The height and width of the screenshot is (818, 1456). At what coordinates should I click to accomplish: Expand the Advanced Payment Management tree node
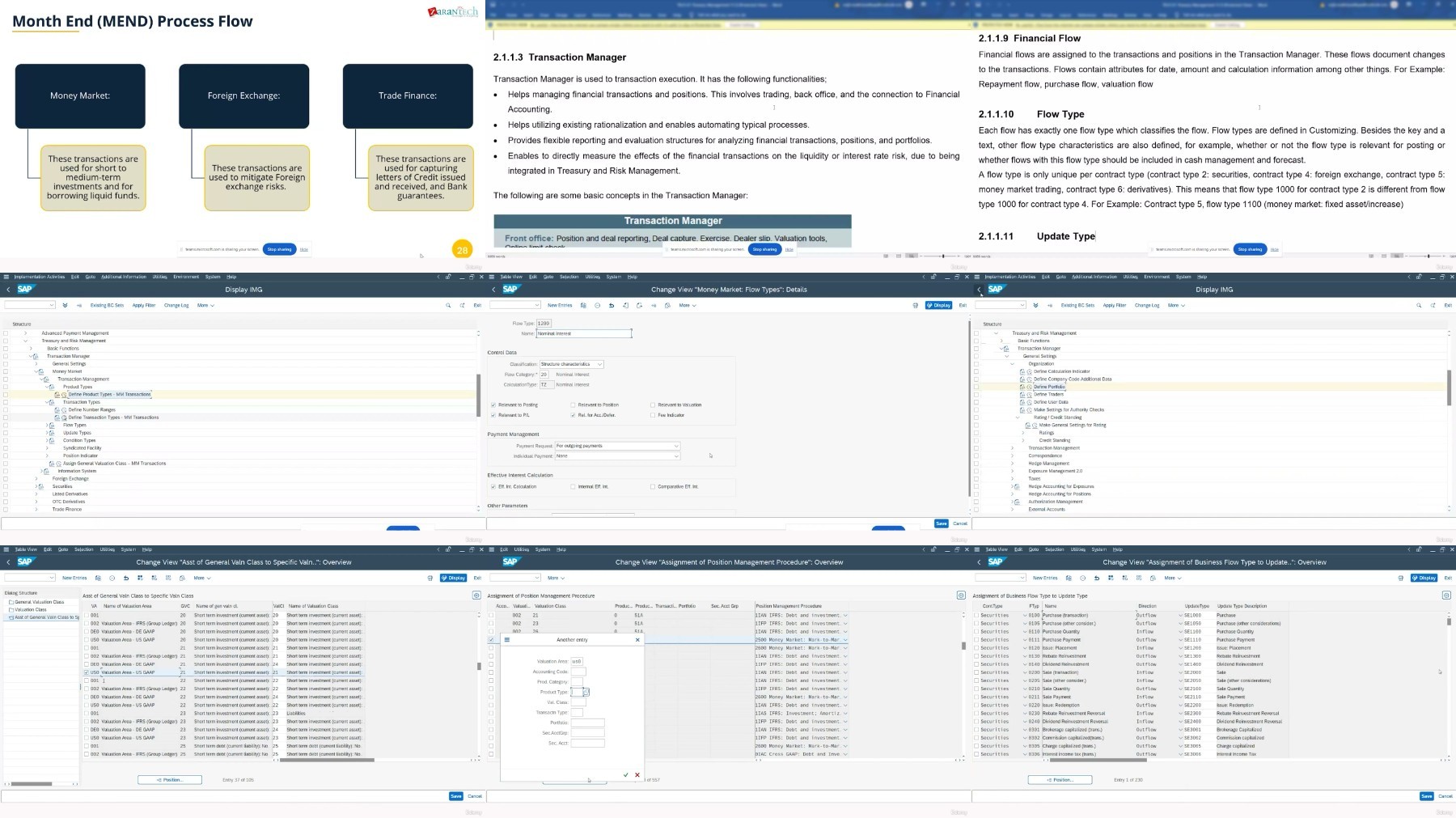25,333
